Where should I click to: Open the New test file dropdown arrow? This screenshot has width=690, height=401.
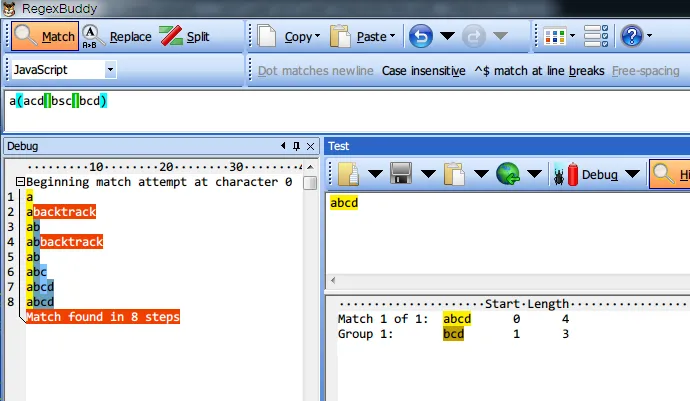click(x=375, y=174)
